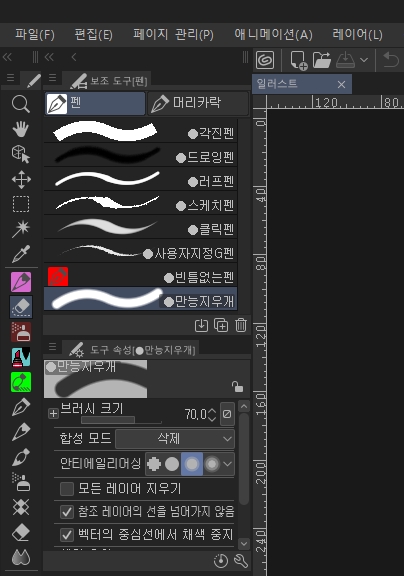This screenshot has height=576, width=404.
Task: Toggle the 모든 레이어 지우기 checkbox
Action: click(67, 489)
